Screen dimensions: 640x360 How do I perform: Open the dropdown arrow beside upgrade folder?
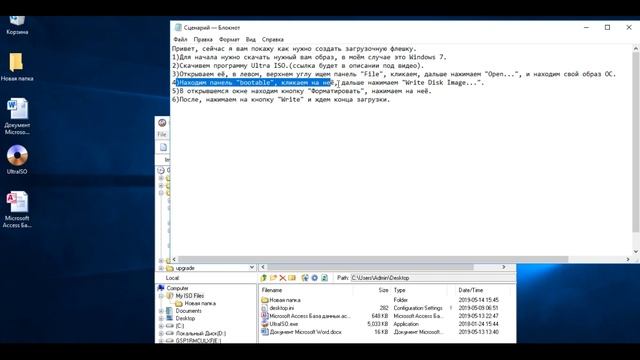click(x=252, y=267)
